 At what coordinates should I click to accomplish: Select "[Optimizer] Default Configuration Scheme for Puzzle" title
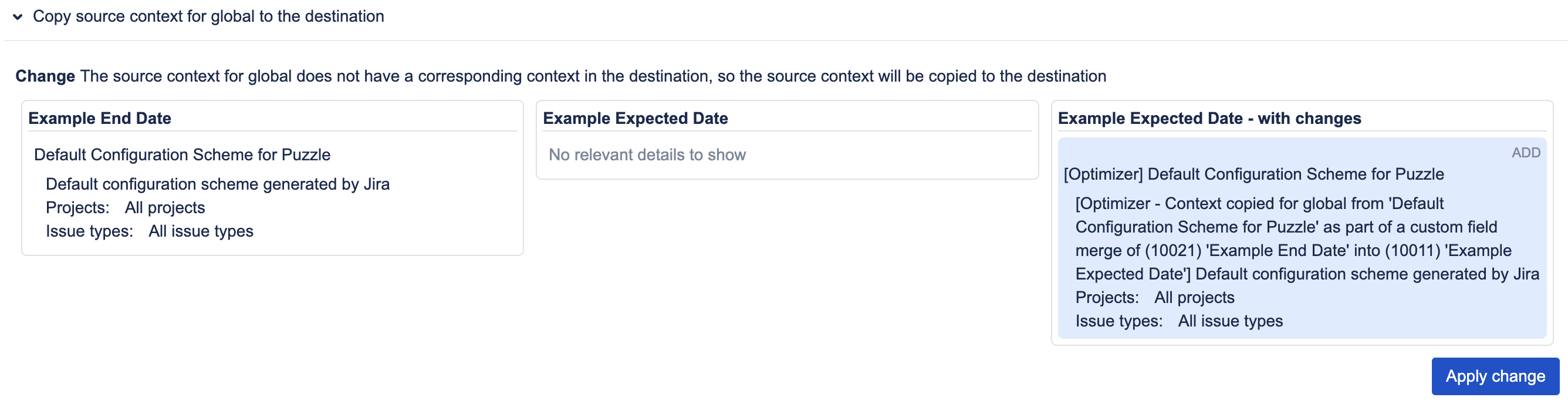point(1253,174)
